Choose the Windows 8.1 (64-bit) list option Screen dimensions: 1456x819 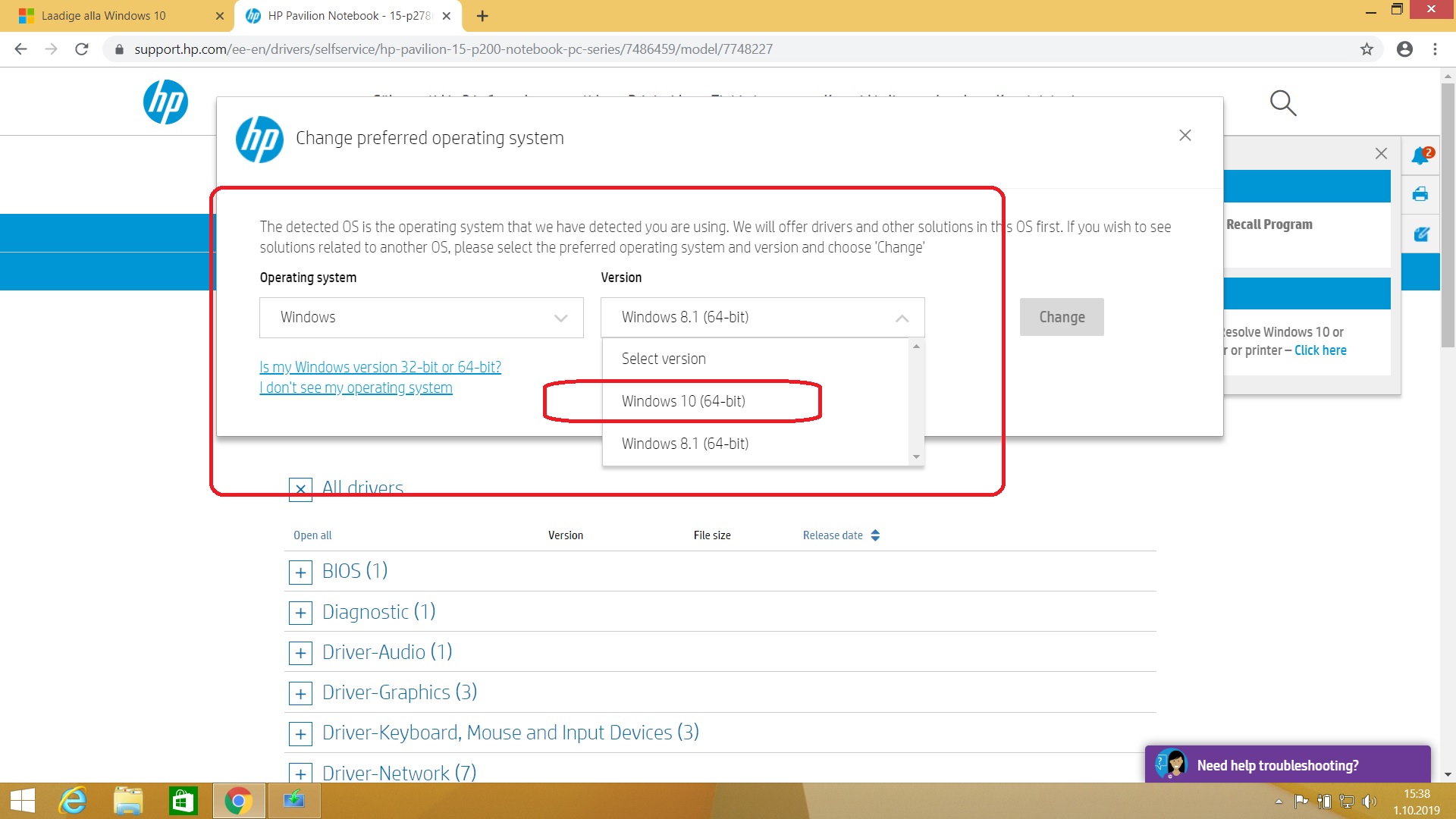pyautogui.click(x=685, y=444)
